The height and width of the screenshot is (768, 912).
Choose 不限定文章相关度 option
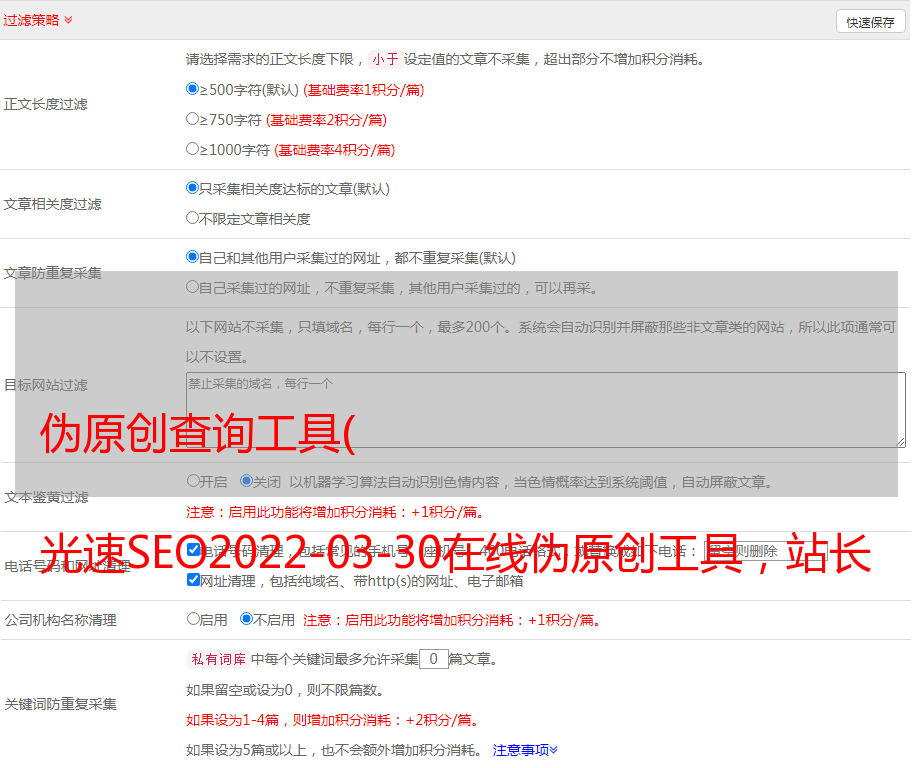[193, 218]
